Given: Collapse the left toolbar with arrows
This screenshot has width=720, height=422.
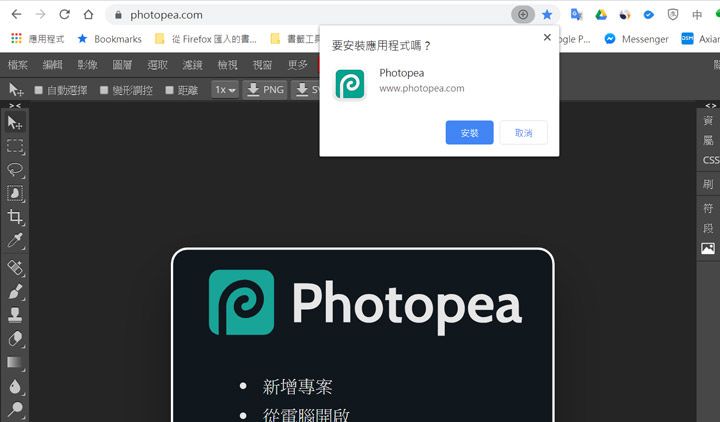Looking at the screenshot, I should (15, 106).
